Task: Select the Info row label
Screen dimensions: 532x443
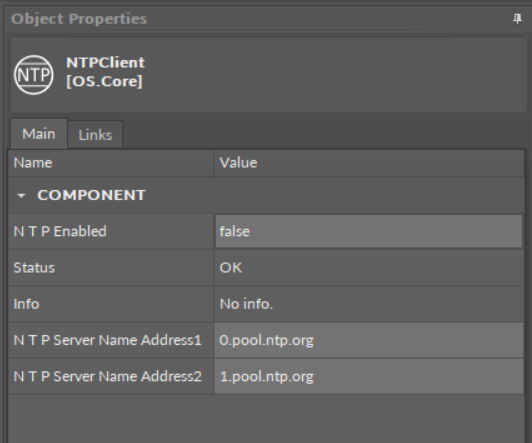Action: [26, 304]
